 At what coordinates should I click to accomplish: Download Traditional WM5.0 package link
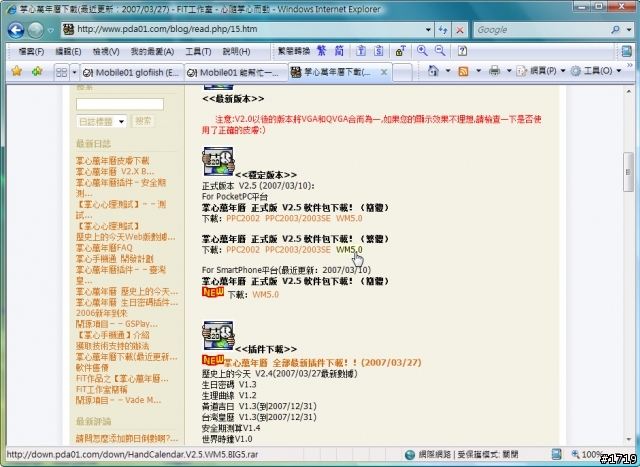(x=349, y=249)
